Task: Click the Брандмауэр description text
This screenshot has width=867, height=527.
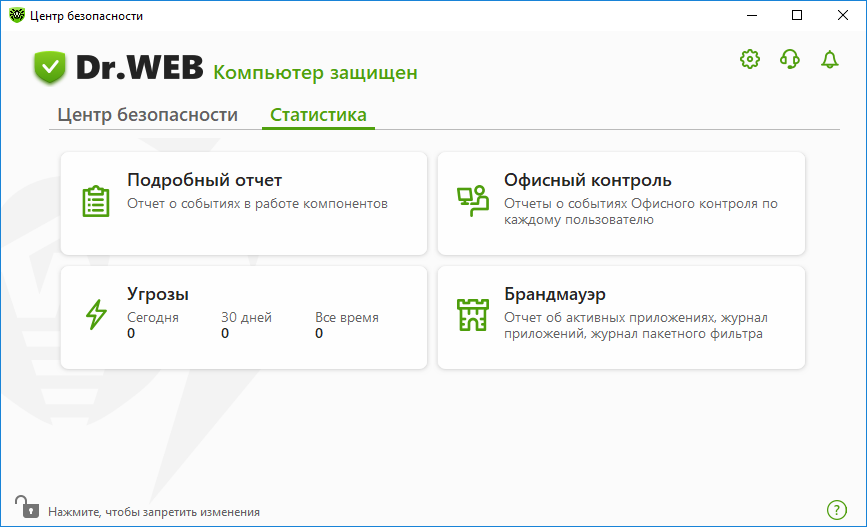Action: click(635, 325)
